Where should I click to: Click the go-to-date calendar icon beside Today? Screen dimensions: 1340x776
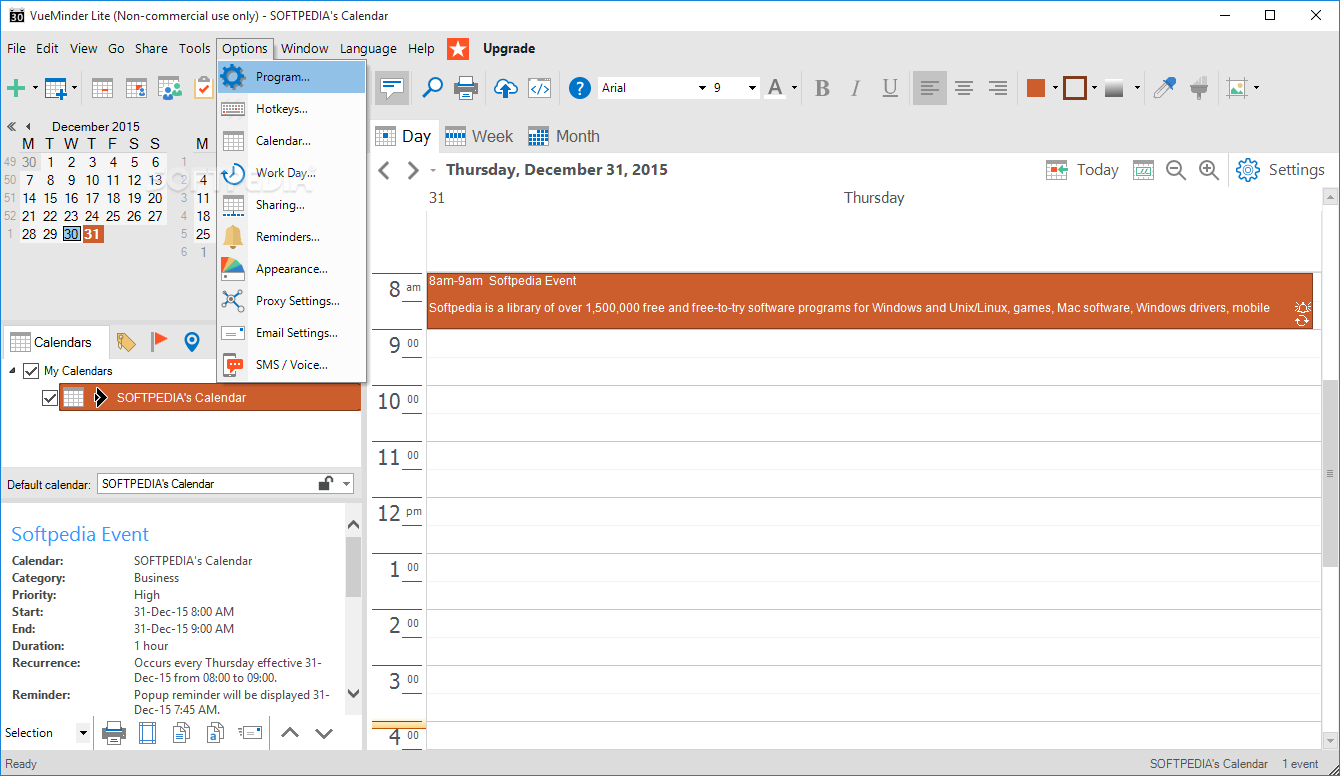click(1143, 170)
